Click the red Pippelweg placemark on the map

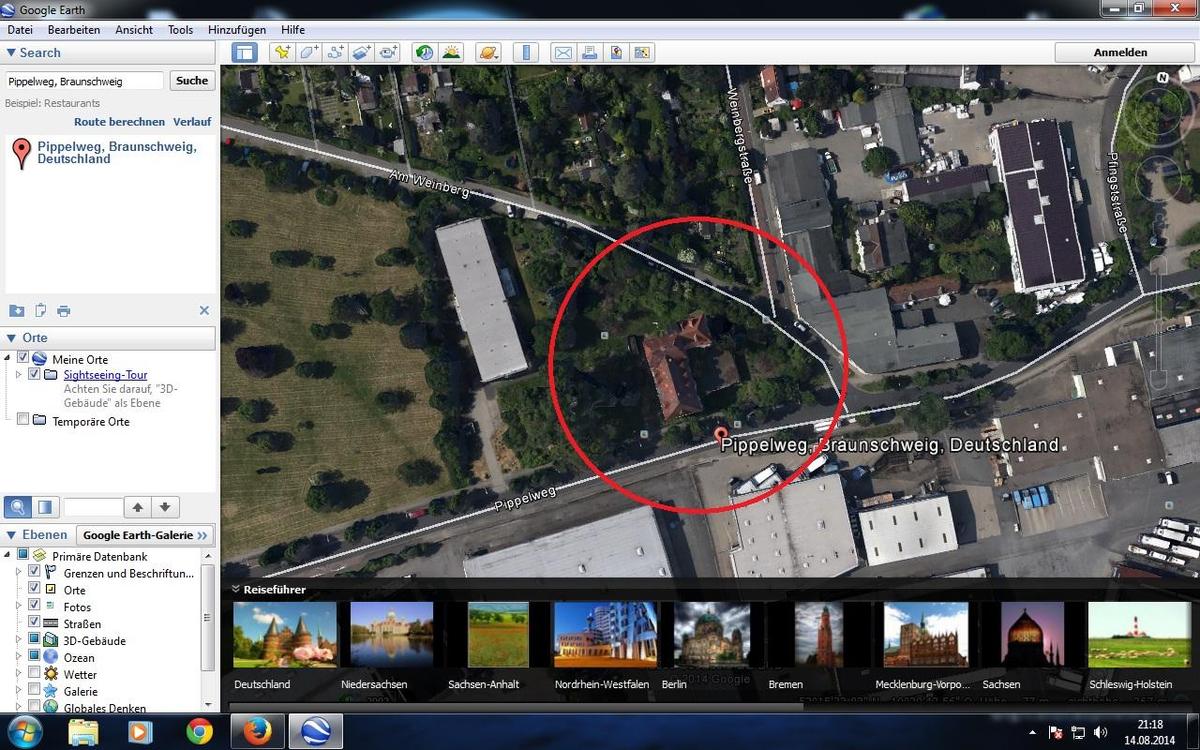pyautogui.click(x=720, y=435)
